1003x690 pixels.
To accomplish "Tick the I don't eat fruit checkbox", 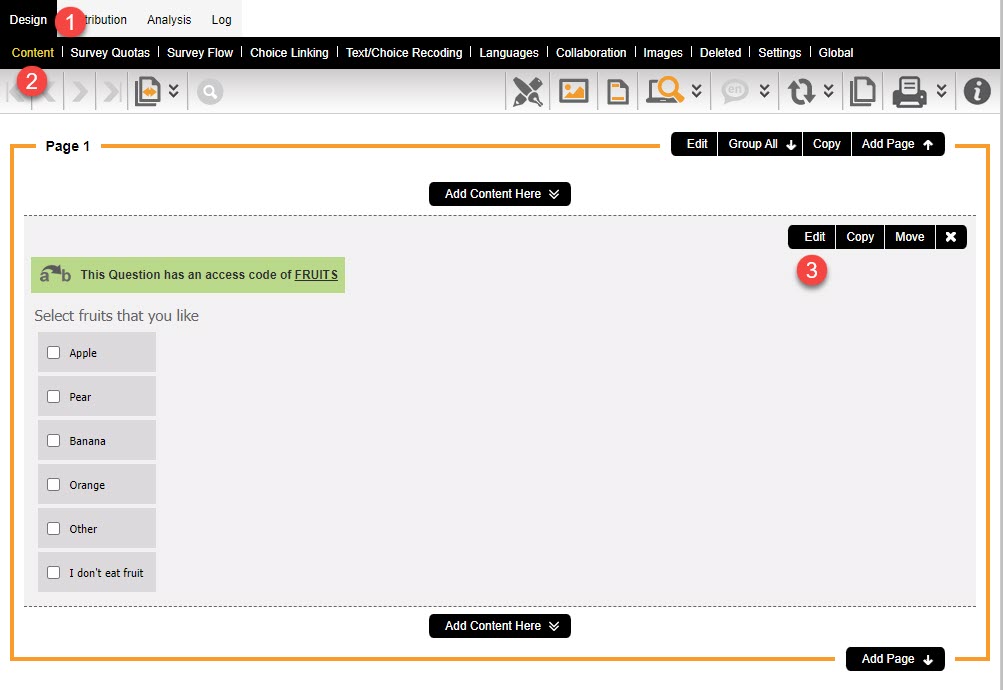I will [54, 572].
